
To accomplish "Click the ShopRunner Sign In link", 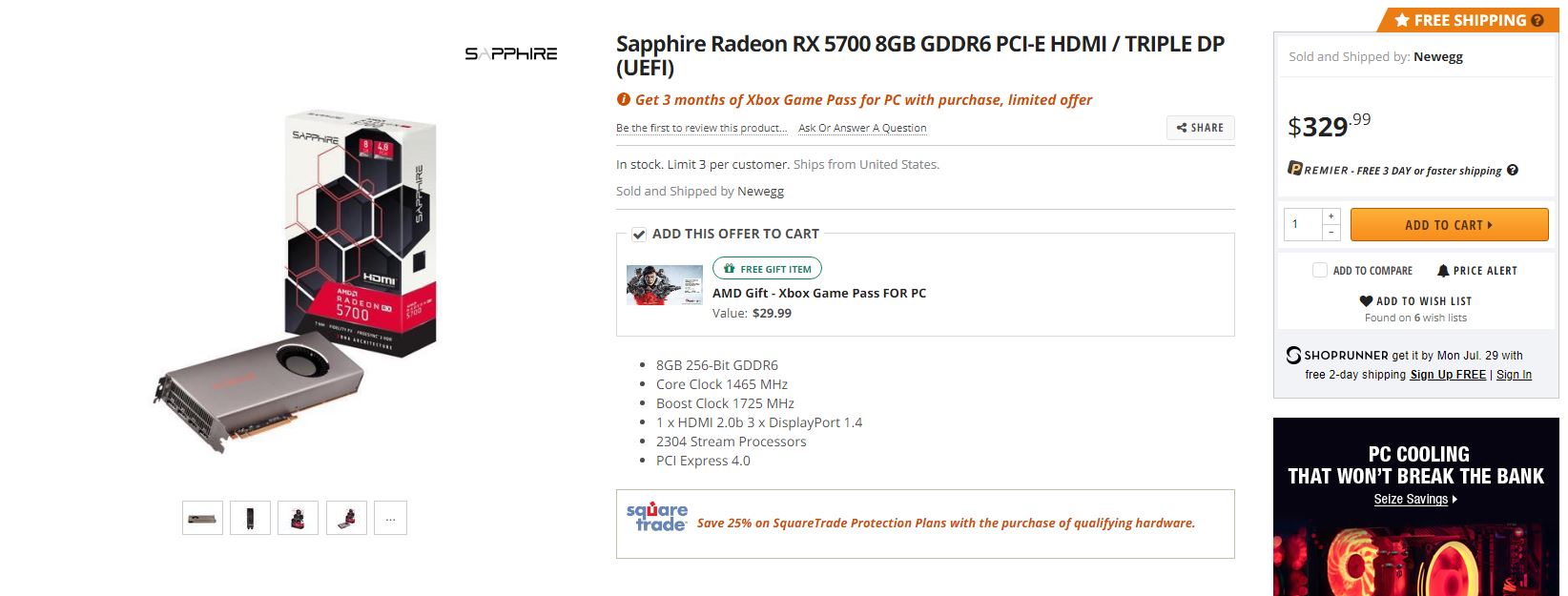I will [x=1514, y=375].
